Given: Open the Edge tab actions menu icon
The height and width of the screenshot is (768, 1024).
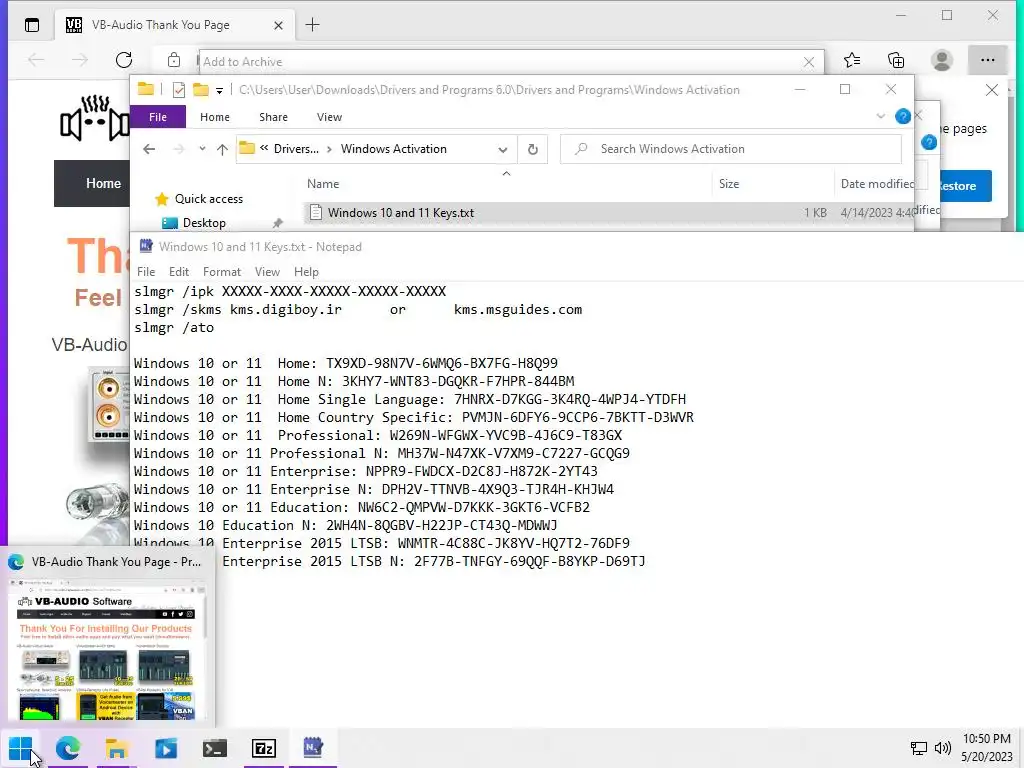Looking at the screenshot, I should click(31, 25).
